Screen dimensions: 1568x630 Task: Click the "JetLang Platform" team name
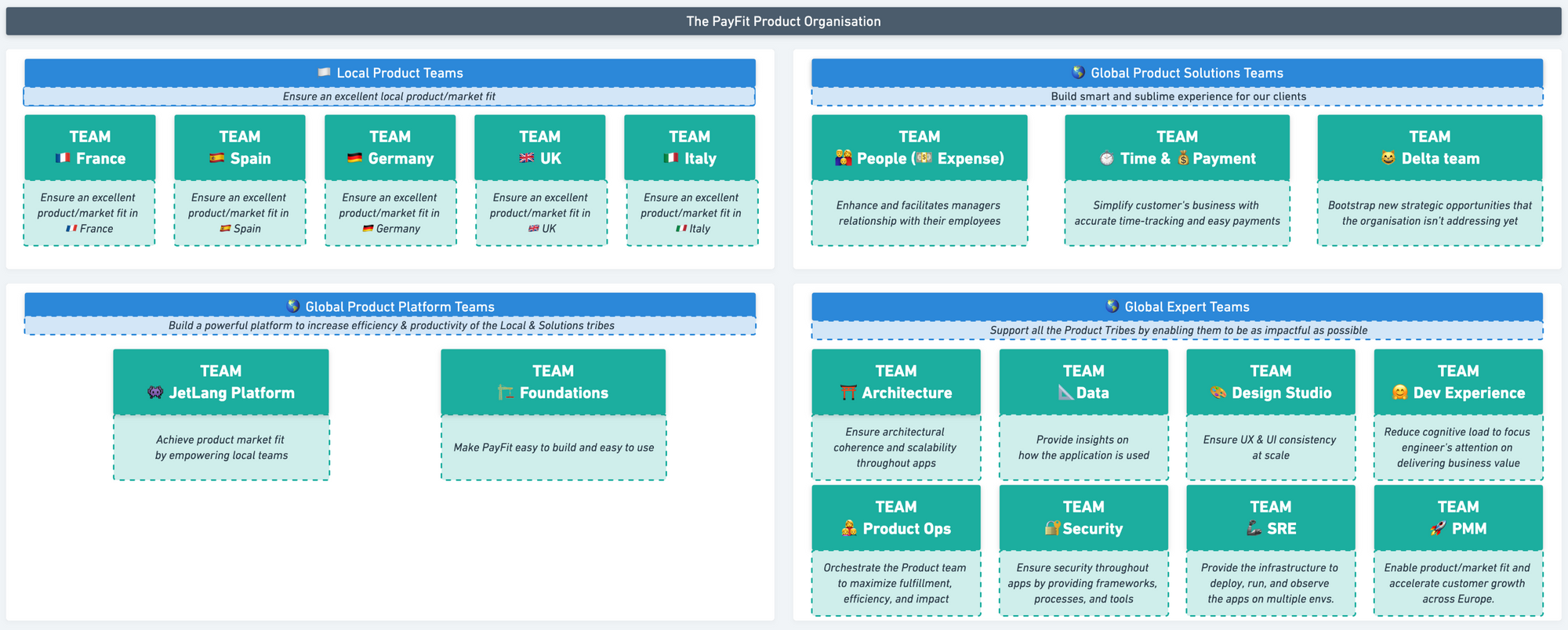231,393
